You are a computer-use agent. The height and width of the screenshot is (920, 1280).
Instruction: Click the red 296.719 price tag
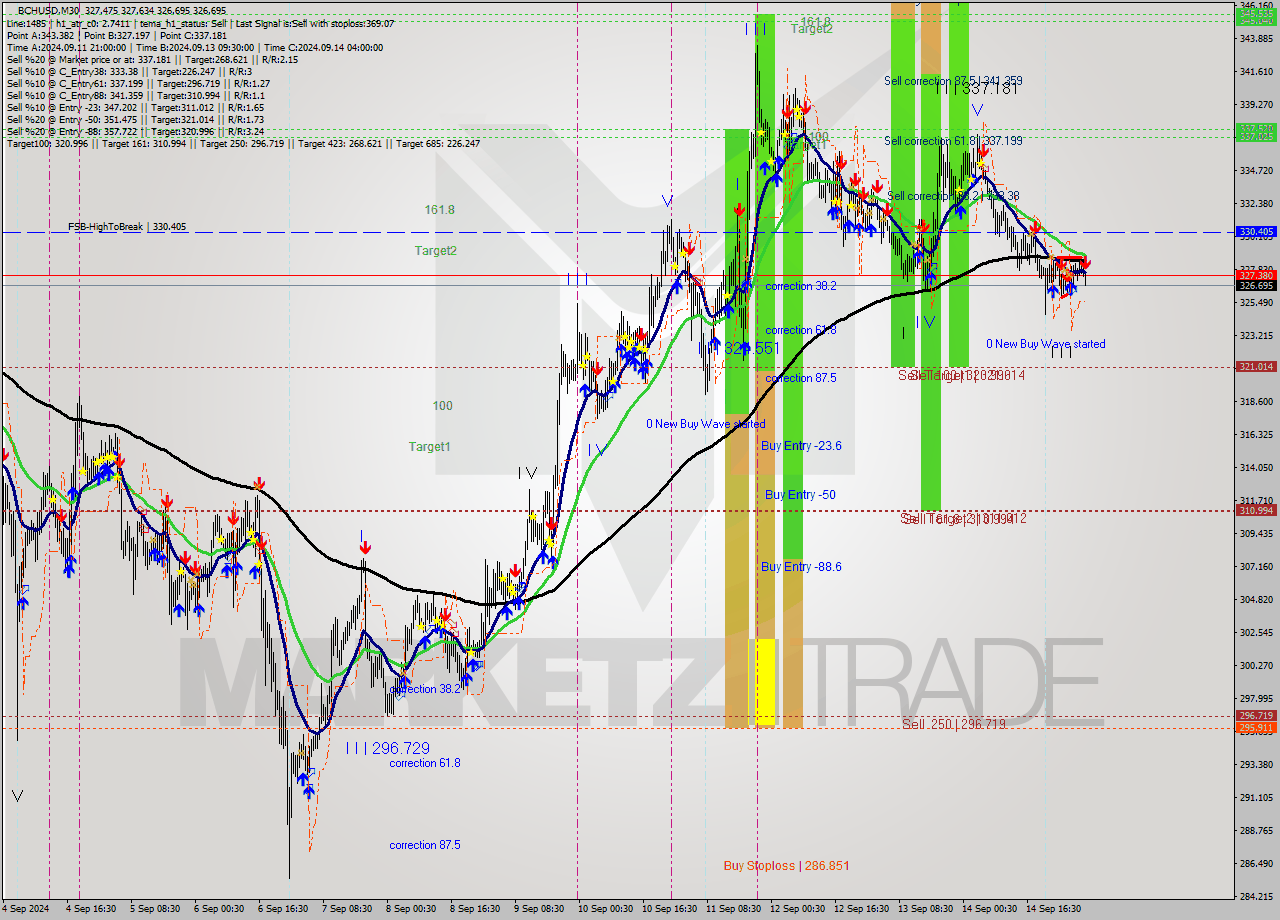[x=1256, y=716]
